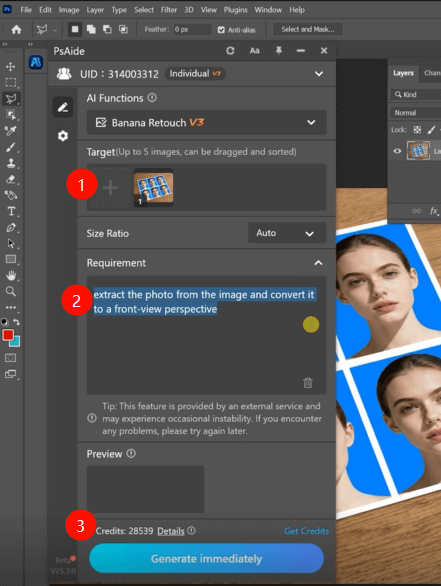Select the Eyedropper tool
Image resolution: width=441 pixels, height=586 pixels.
pyautogui.click(x=10, y=131)
